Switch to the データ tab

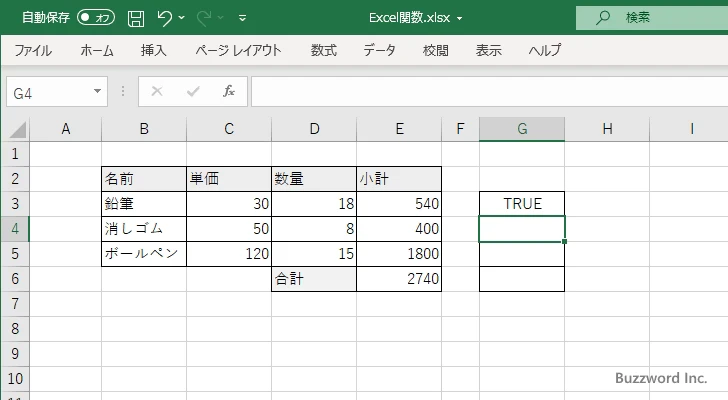pos(379,50)
